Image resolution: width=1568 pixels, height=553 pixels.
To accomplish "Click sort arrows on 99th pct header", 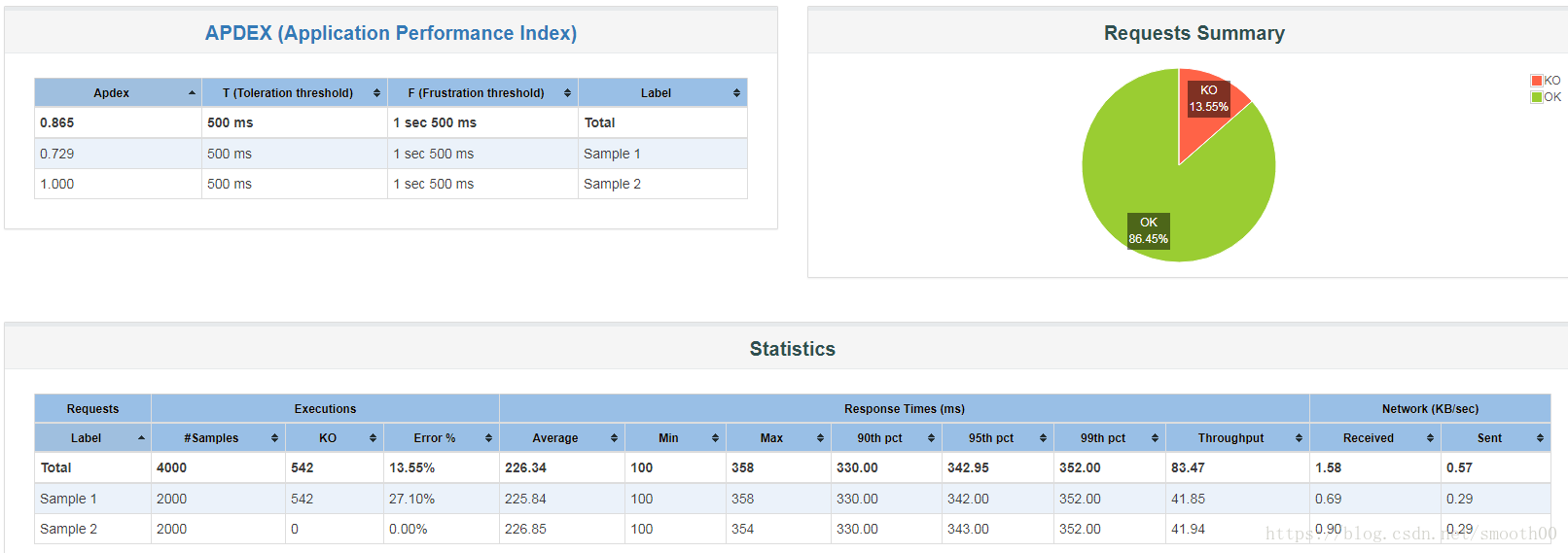I will [1155, 438].
